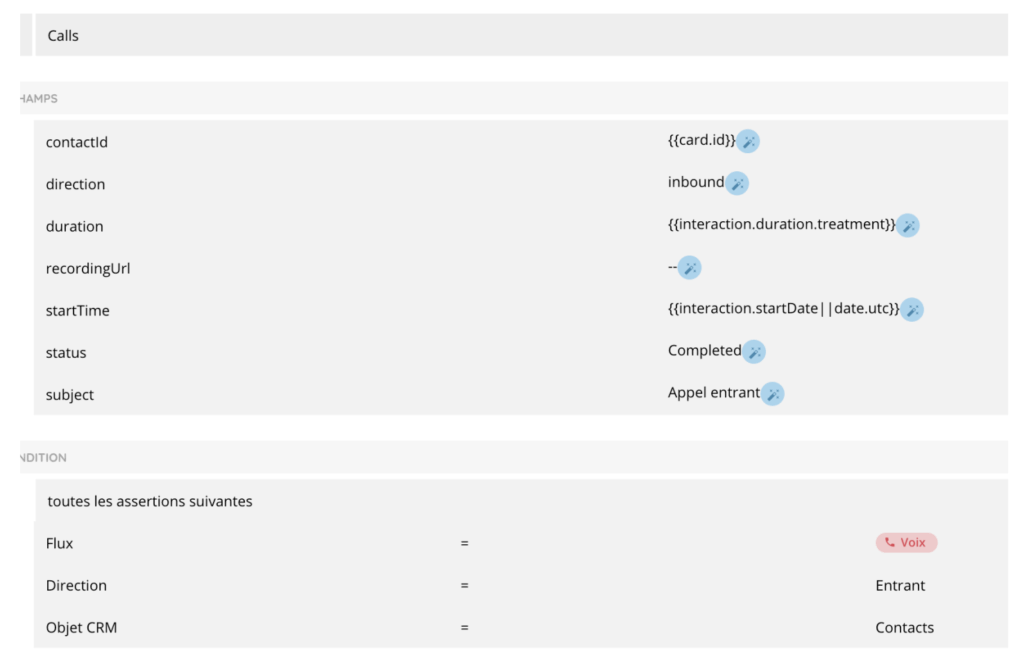The width and height of the screenshot is (1024, 660).
Task: Click wand icon beside Appel entrant subject
Action: (x=773, y=394)
